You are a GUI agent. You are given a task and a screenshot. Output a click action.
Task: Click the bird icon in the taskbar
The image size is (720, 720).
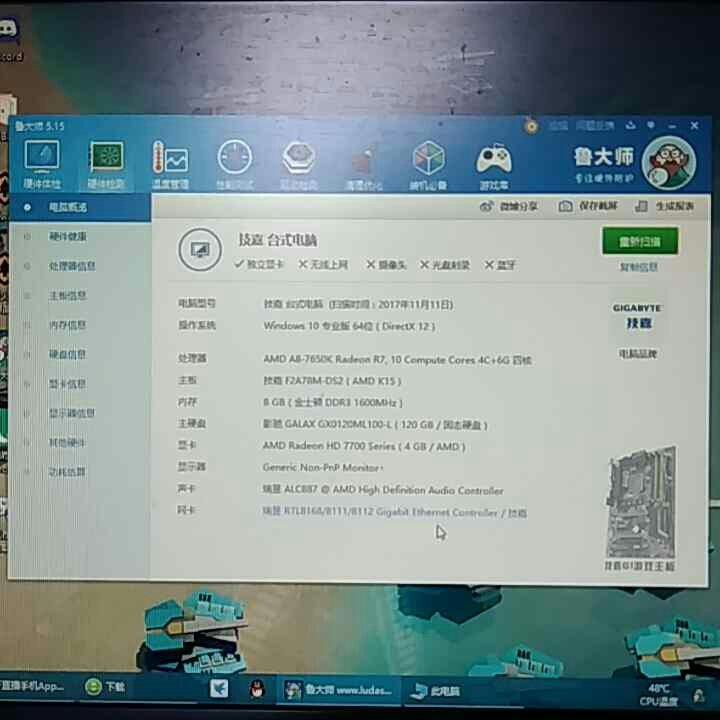point(219,688)
